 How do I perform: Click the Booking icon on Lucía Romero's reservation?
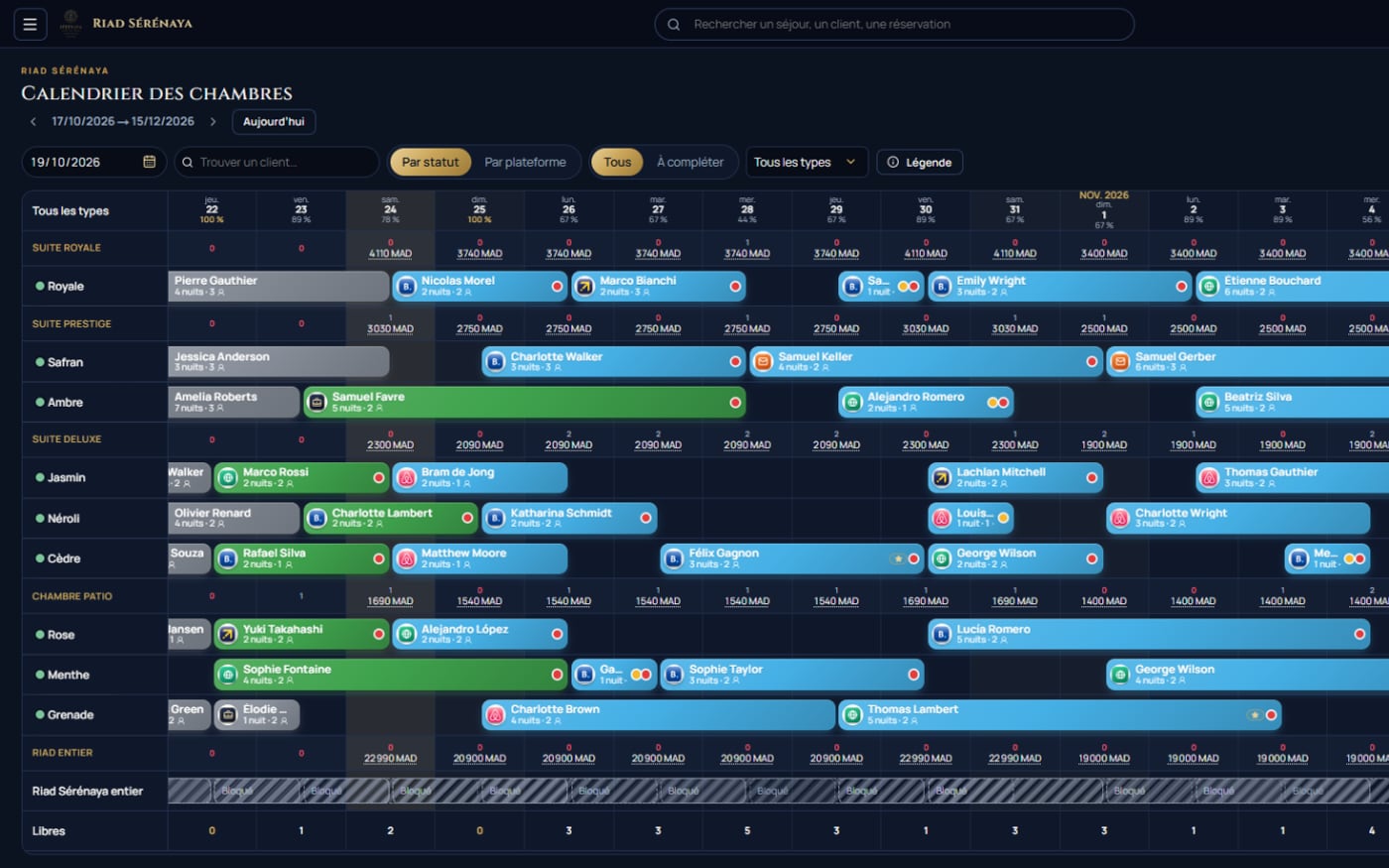point(942,635)
